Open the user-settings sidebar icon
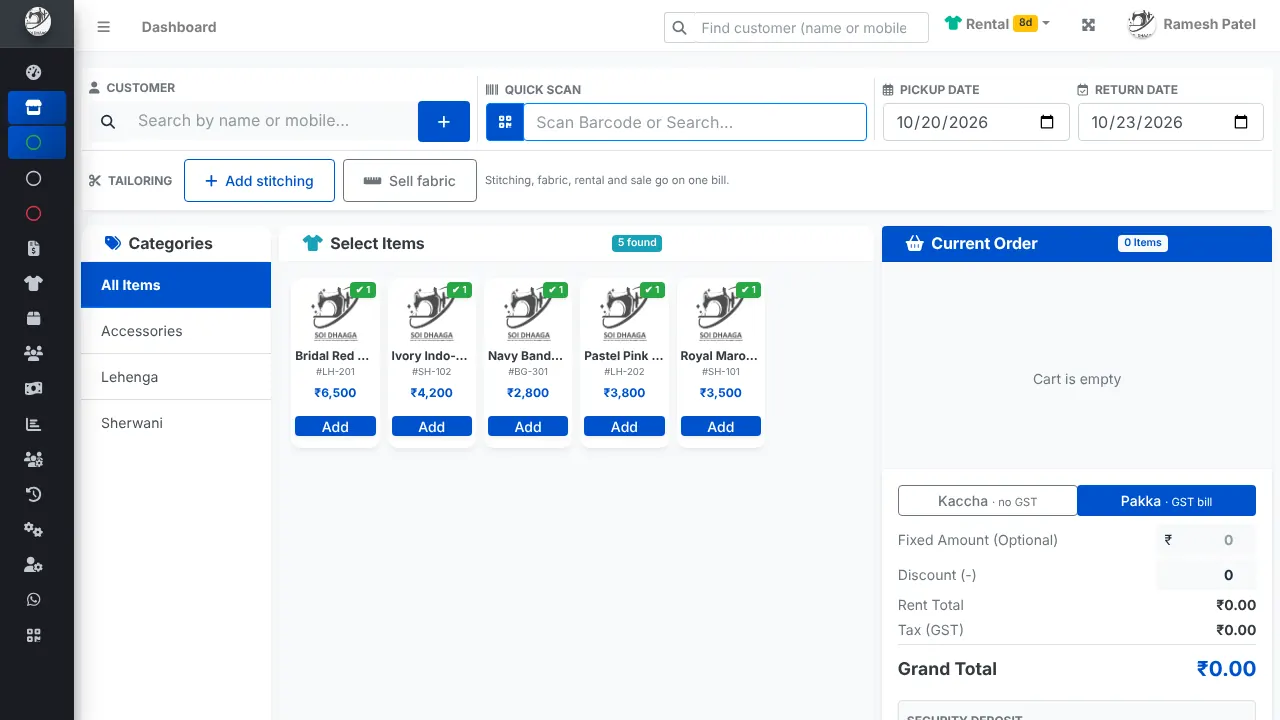The width and height of the screenshot is (1280, 720). point(33,565)
